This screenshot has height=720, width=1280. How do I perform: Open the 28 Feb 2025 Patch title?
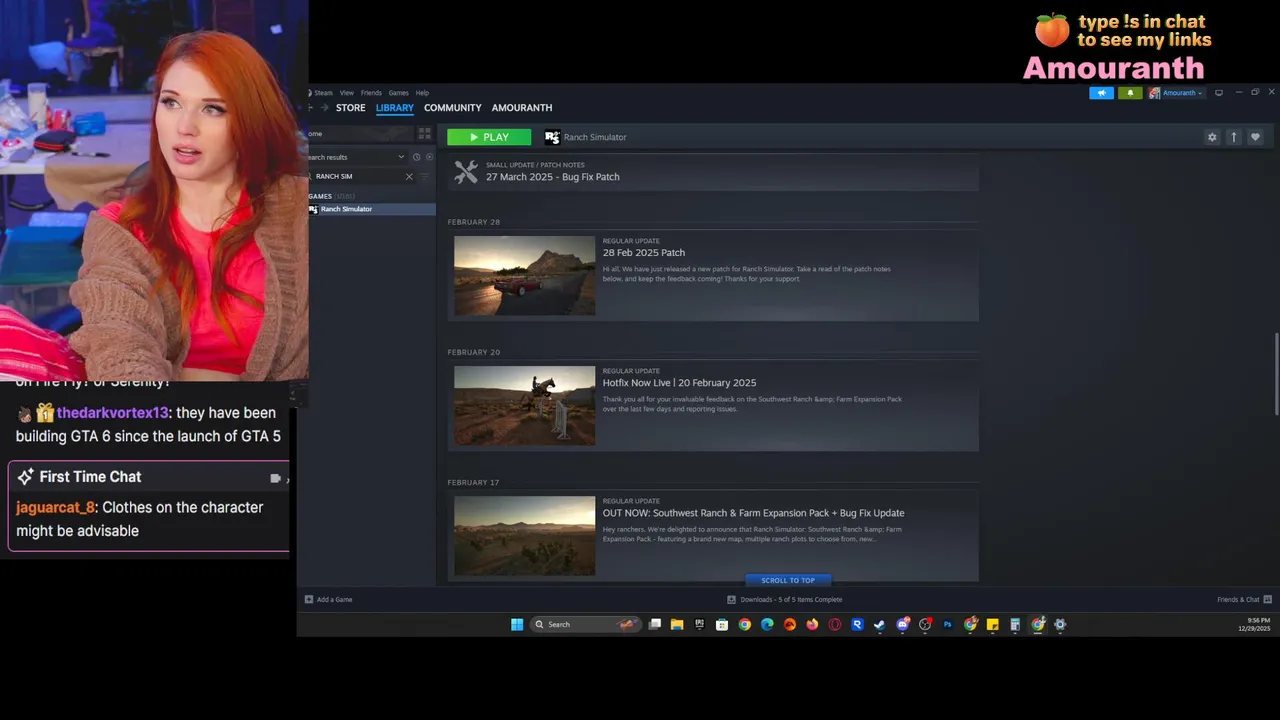pyautogui.click(x=643, y=253)
